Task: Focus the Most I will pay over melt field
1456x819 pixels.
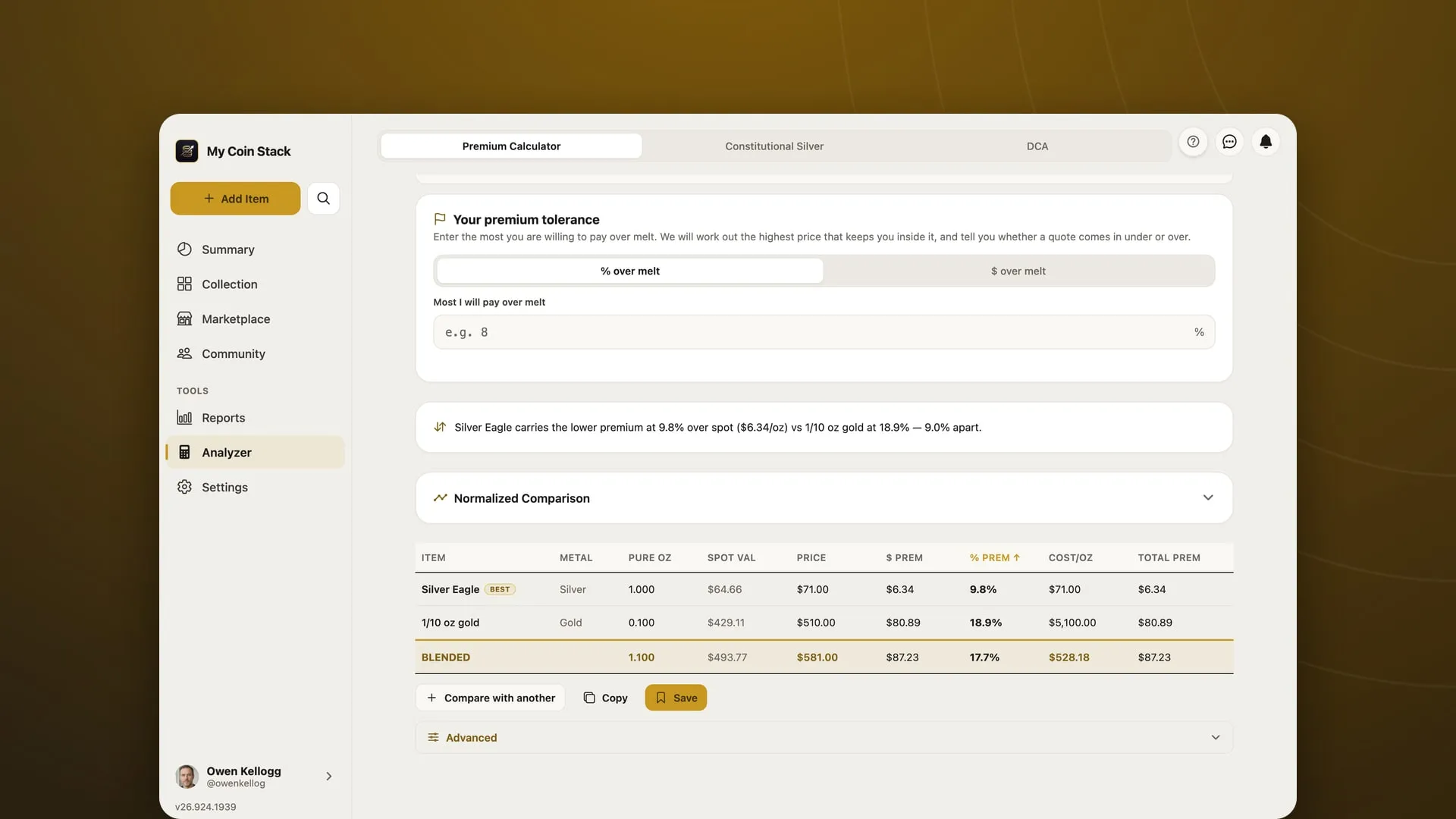Action: coord(824,332)
